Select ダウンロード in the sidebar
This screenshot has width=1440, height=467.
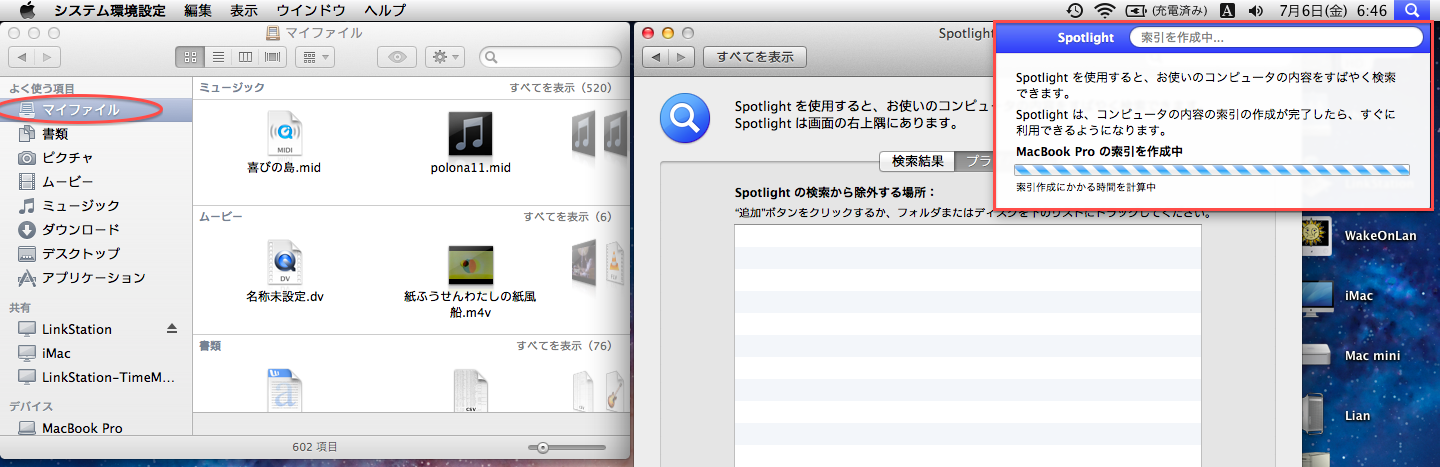coord(81,229)
